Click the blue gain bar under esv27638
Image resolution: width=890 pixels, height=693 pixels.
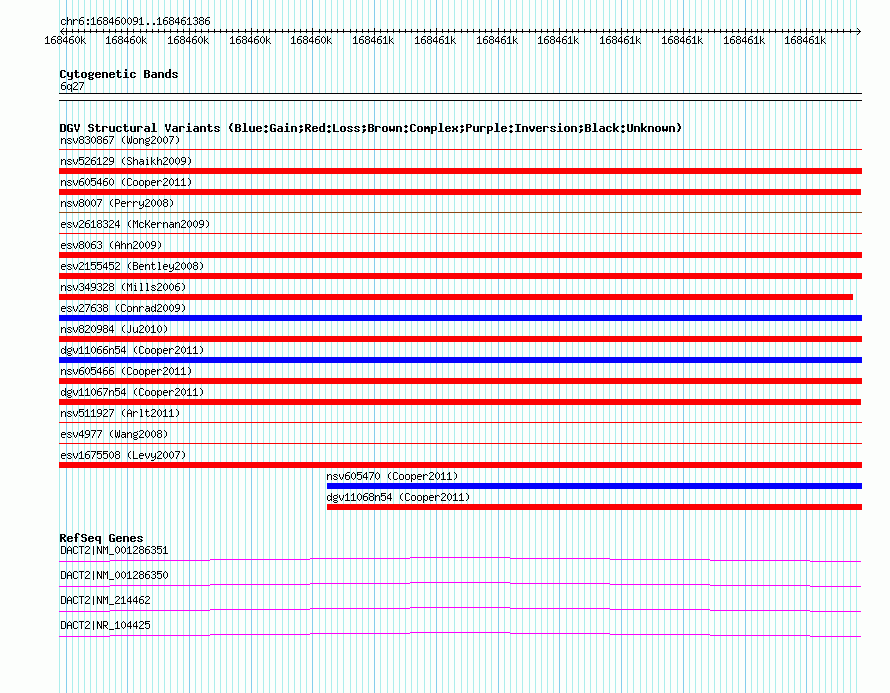[460, 318]
